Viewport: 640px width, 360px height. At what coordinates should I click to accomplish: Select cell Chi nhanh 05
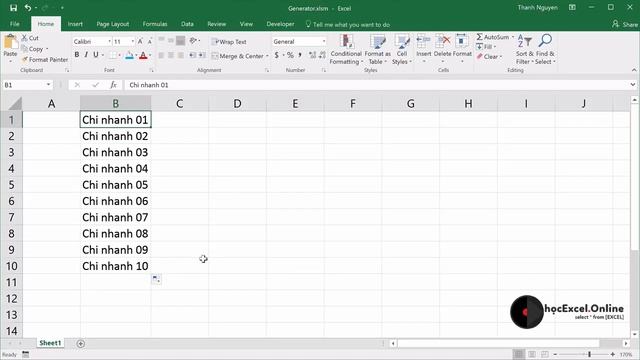(116, 185)
